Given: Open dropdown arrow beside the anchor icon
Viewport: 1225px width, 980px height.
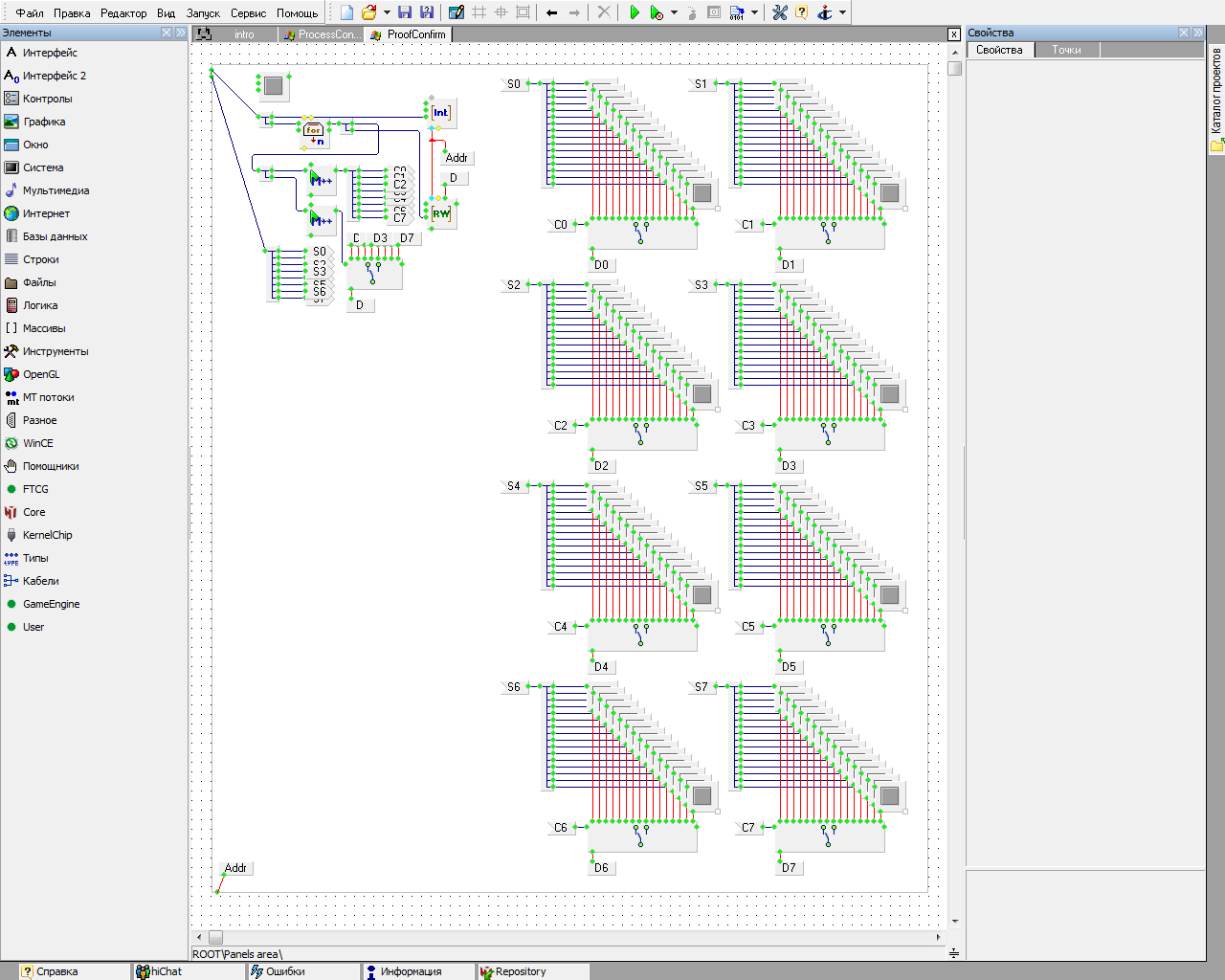Looking at the screenshot, I should point(842,12).
